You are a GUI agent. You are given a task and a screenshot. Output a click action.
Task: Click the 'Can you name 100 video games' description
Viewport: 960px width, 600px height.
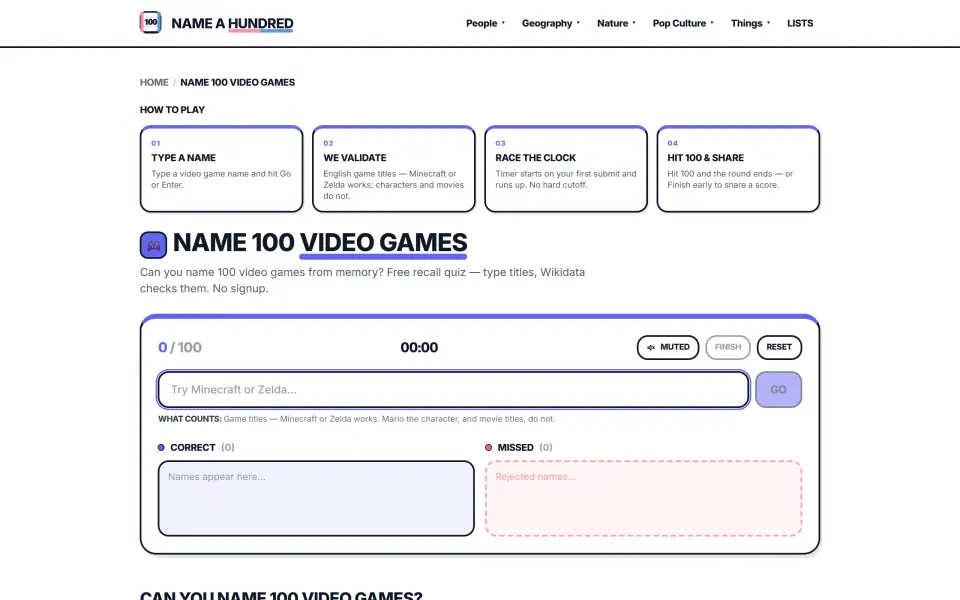click(x=362, y=280)
